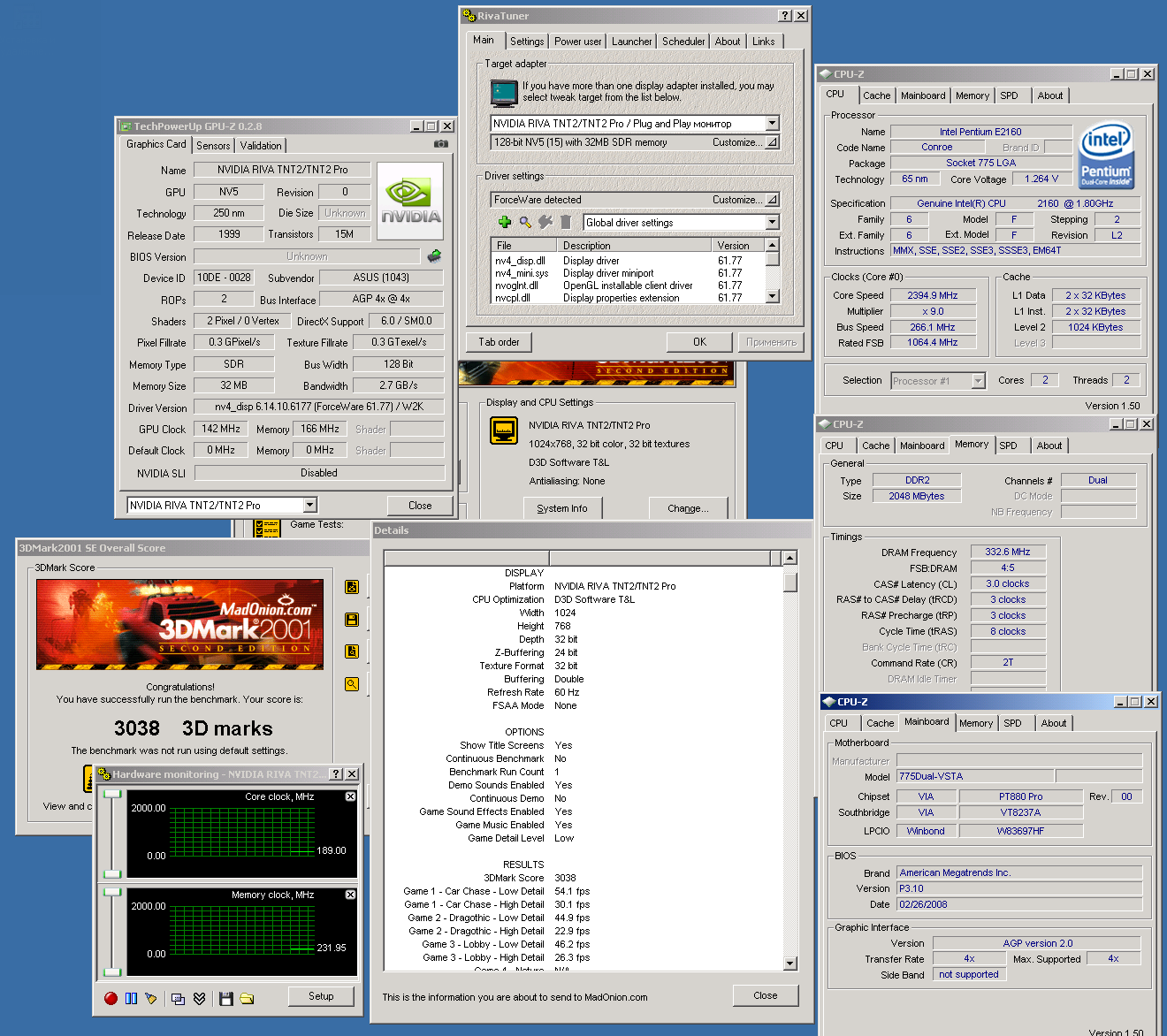Switch to the Sensors tab in GPU-Z
The width and height of the screenshot is (1167, 1036).
tap(213, 146)
